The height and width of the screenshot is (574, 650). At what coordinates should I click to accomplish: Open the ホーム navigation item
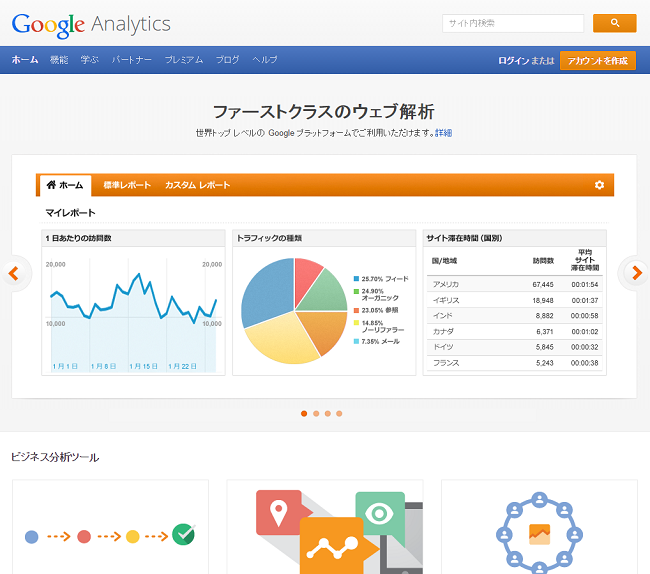point(25,60)
